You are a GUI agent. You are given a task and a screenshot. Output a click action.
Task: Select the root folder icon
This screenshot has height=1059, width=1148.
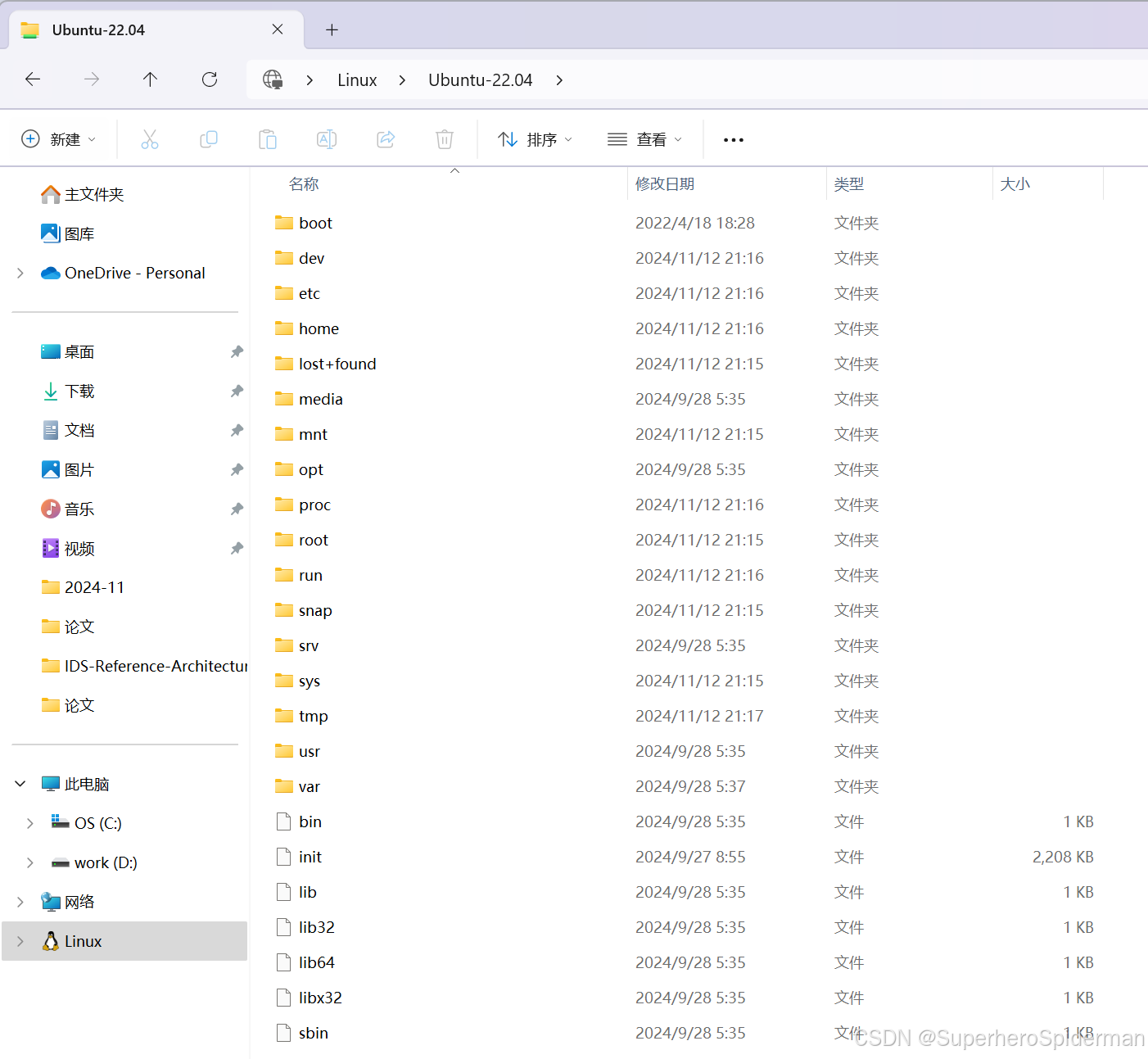click(x=284, y=540)
